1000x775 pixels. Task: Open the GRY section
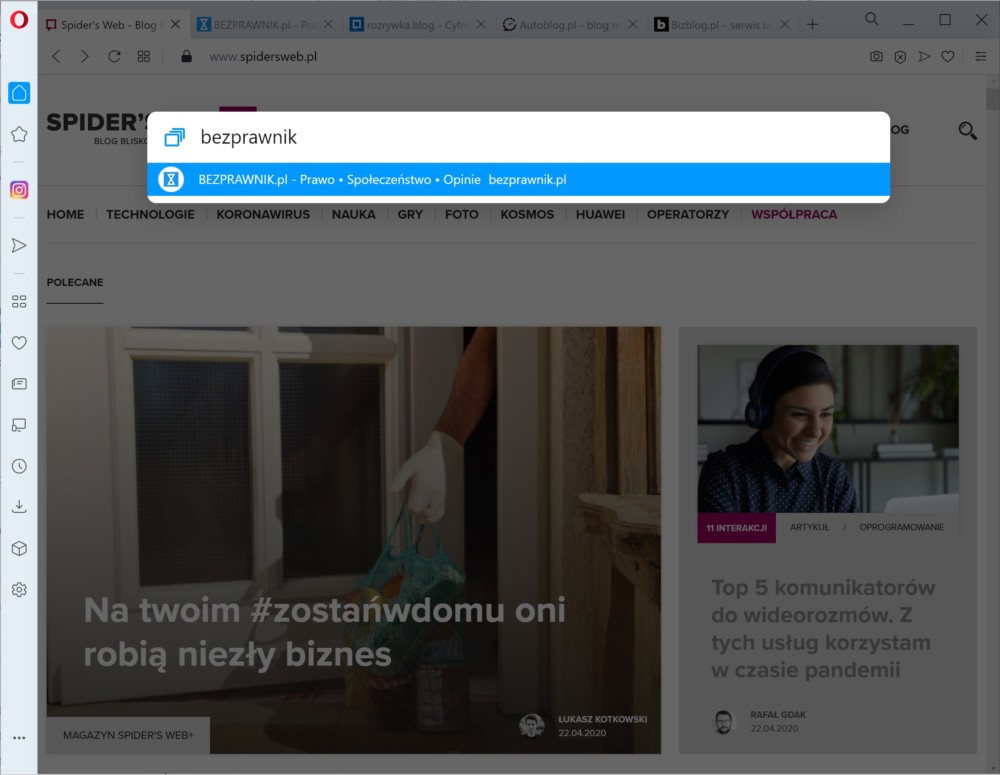pos(410,215)
